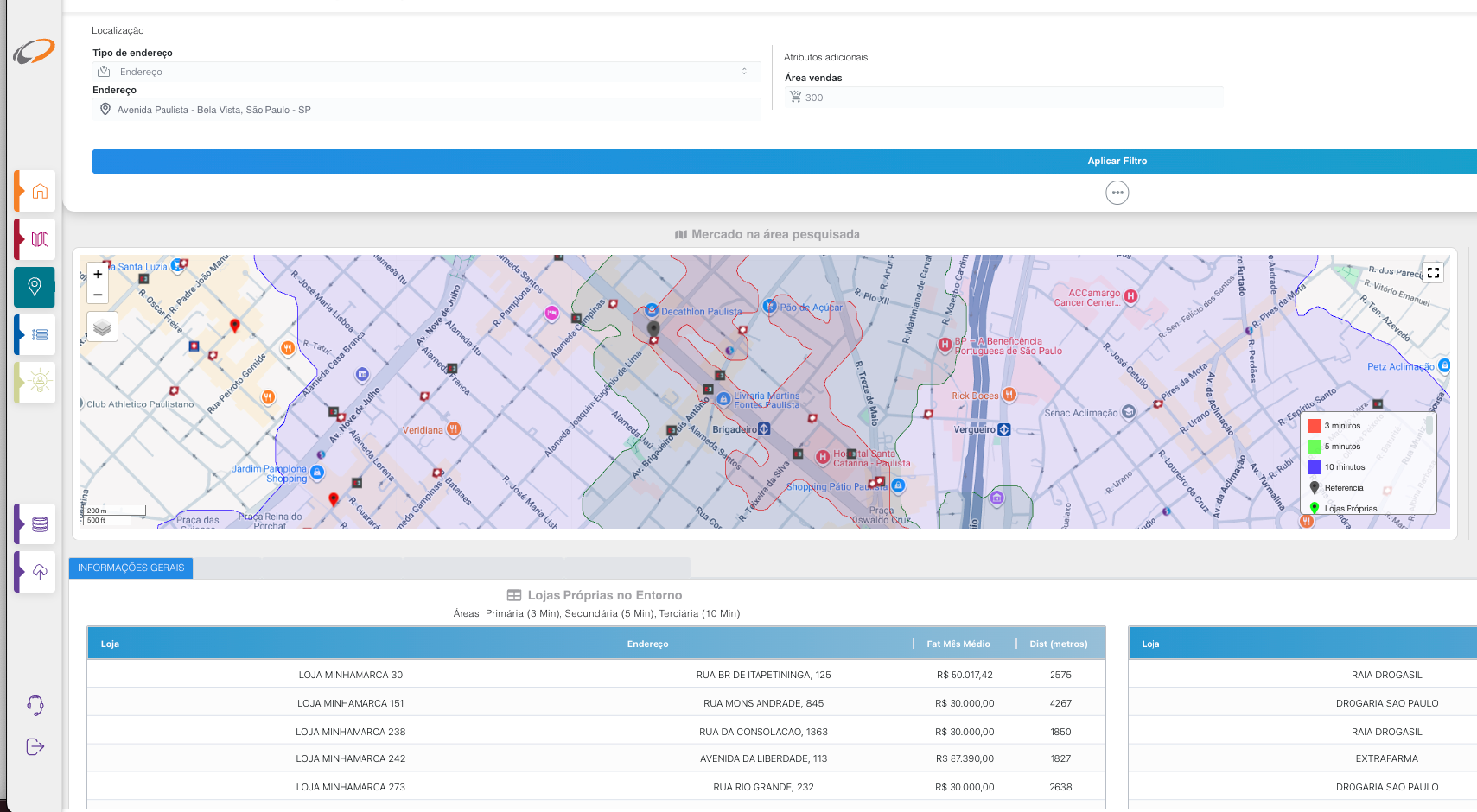Zoom in on the map
Image resolution: width=1477 pixels, height=812 pixels.
[x=98, y=275]
